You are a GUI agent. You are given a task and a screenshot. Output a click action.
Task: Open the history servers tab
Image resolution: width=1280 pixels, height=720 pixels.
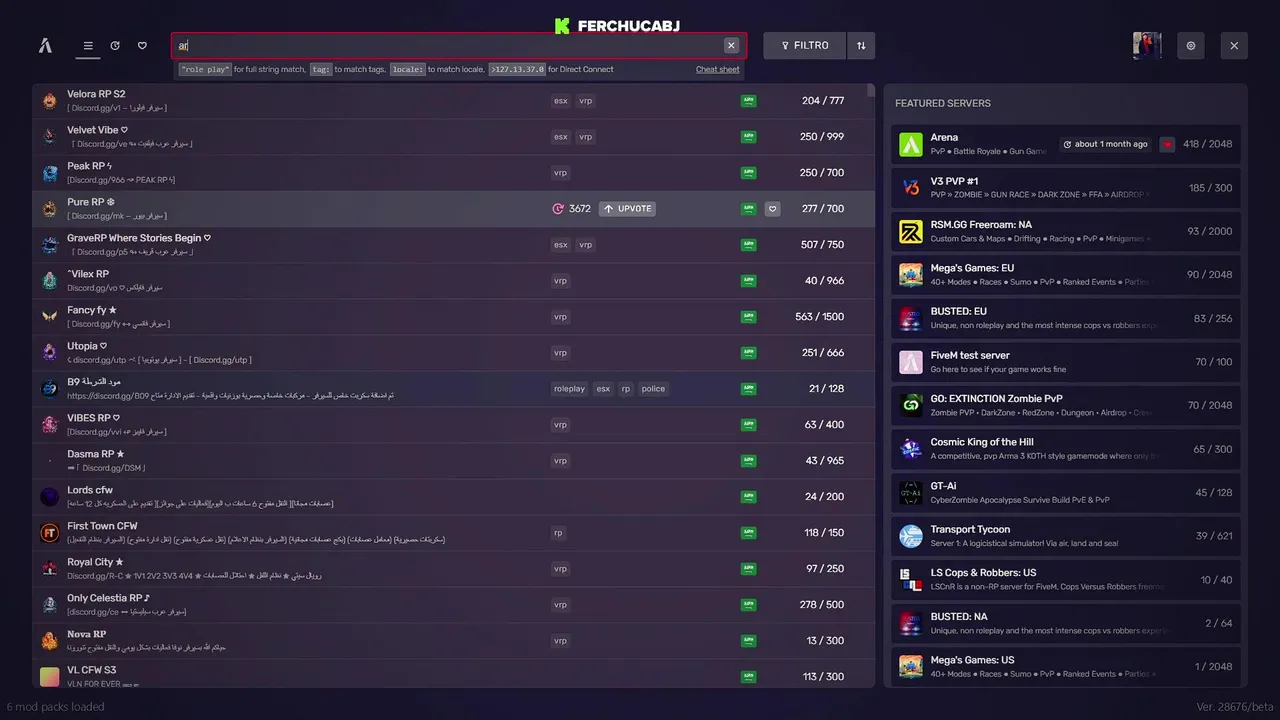[x=115, y=45]
